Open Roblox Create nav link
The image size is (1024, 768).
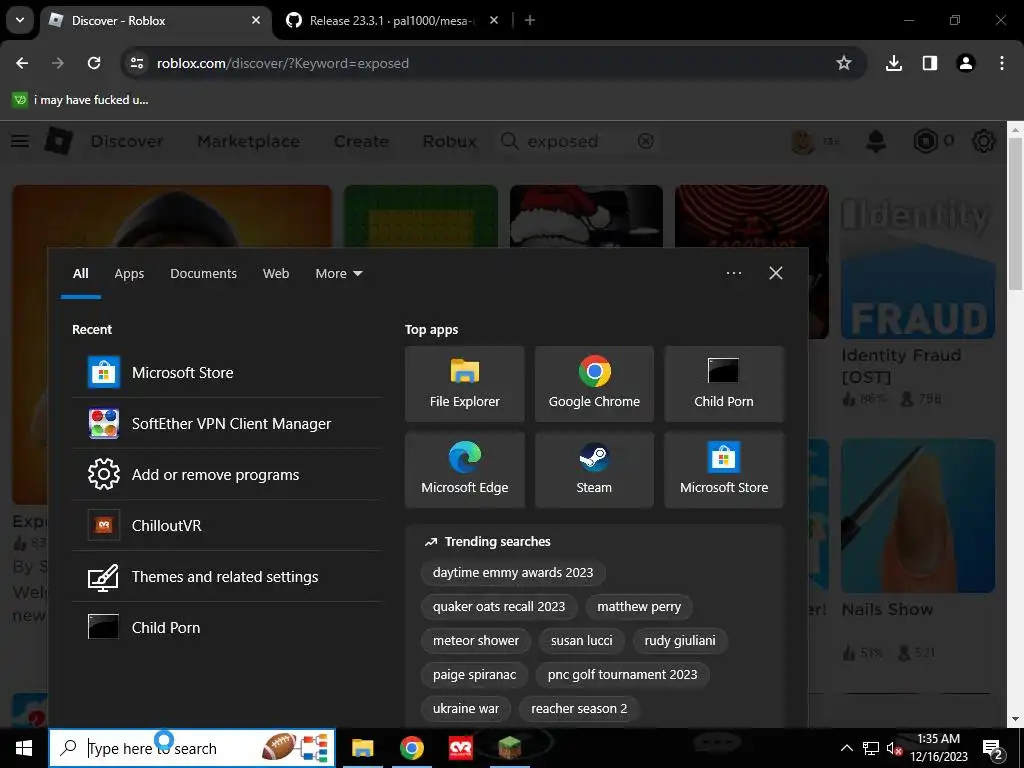(361, 141)
